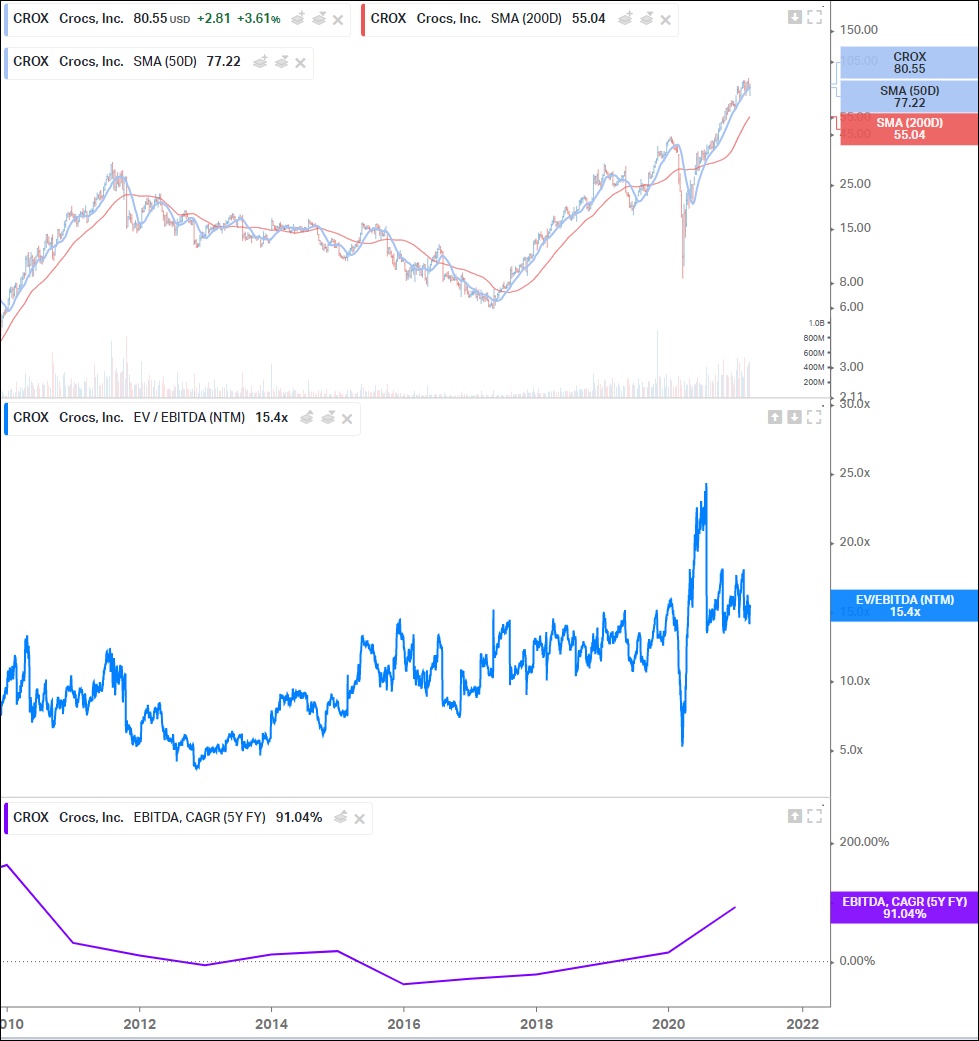Move SMA (200D) series down a layer
Viewport: 979px width, 1041px height.
click(646, 19)
